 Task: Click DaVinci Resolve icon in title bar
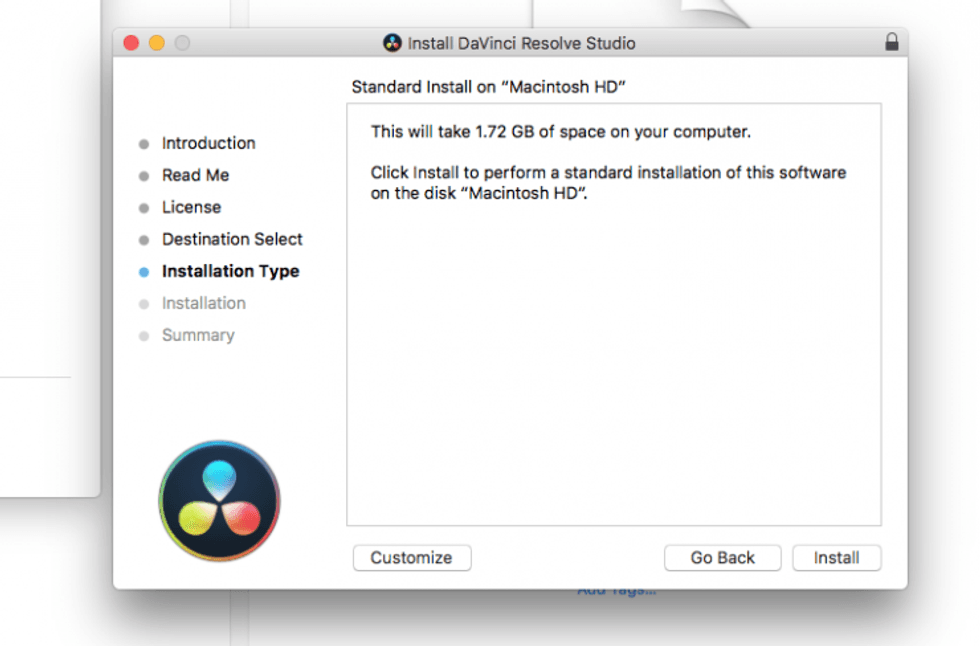392,43
